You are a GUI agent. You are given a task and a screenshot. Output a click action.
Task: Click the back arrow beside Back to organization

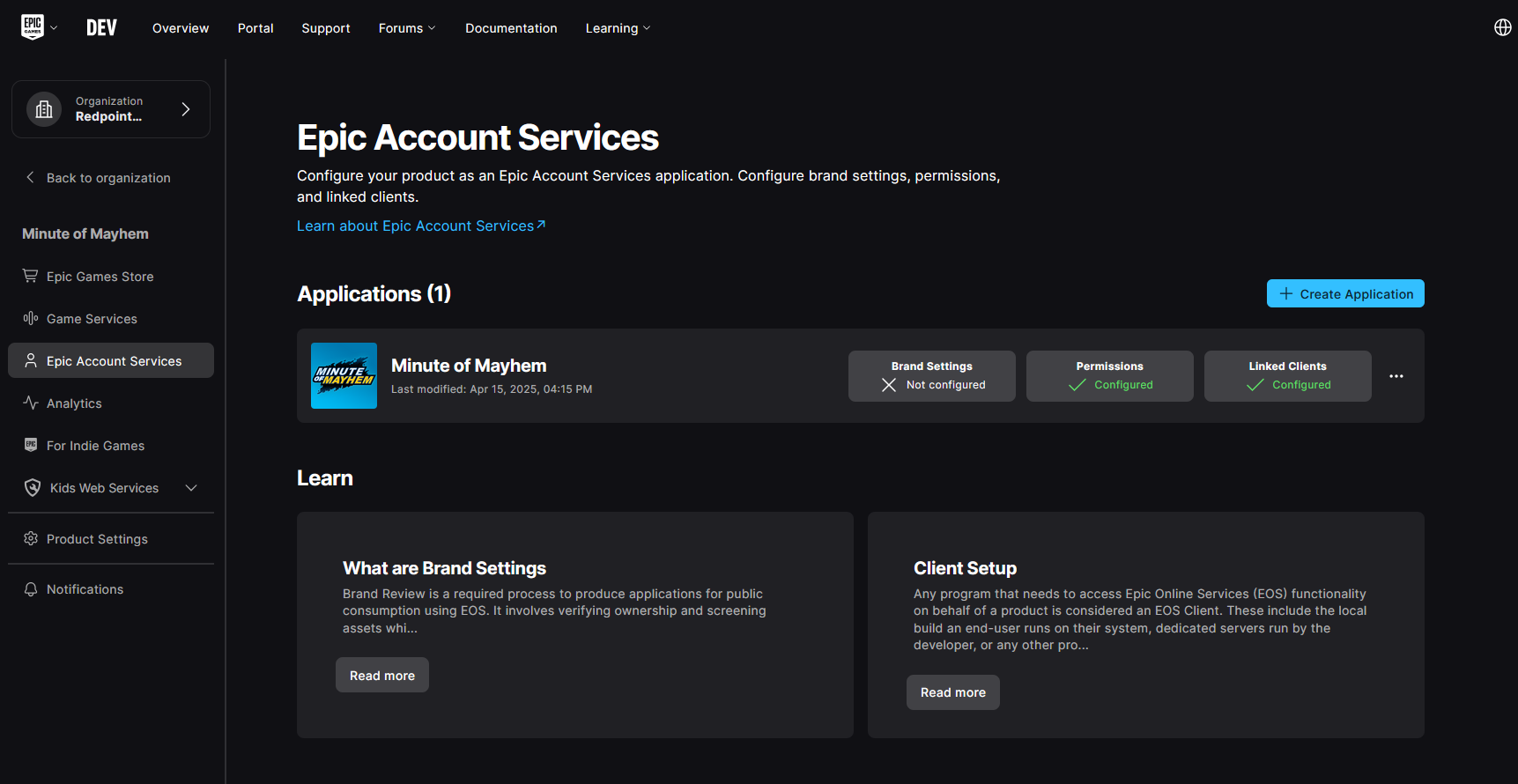click(30, 177)
